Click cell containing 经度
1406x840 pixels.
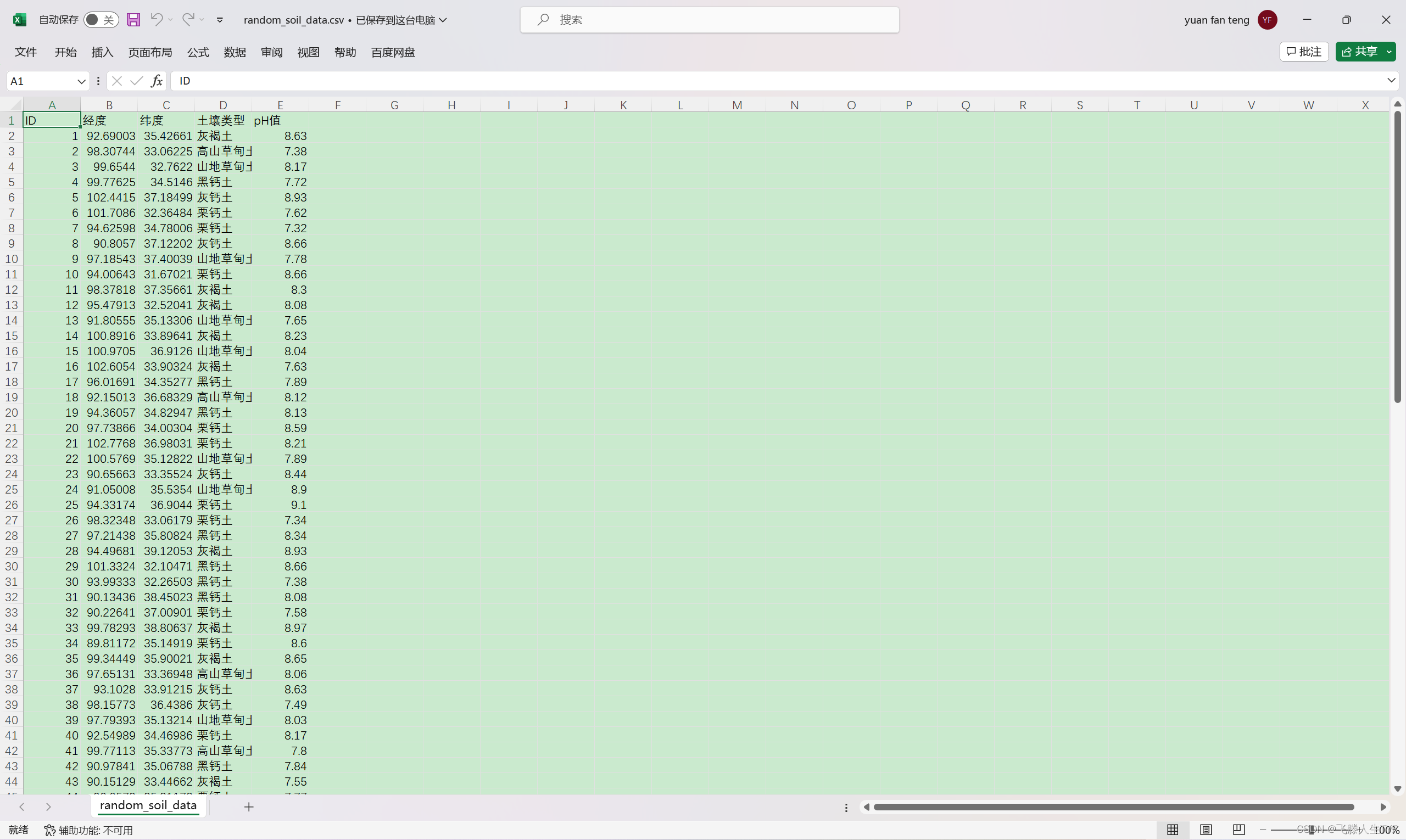[x=109, y=121]
